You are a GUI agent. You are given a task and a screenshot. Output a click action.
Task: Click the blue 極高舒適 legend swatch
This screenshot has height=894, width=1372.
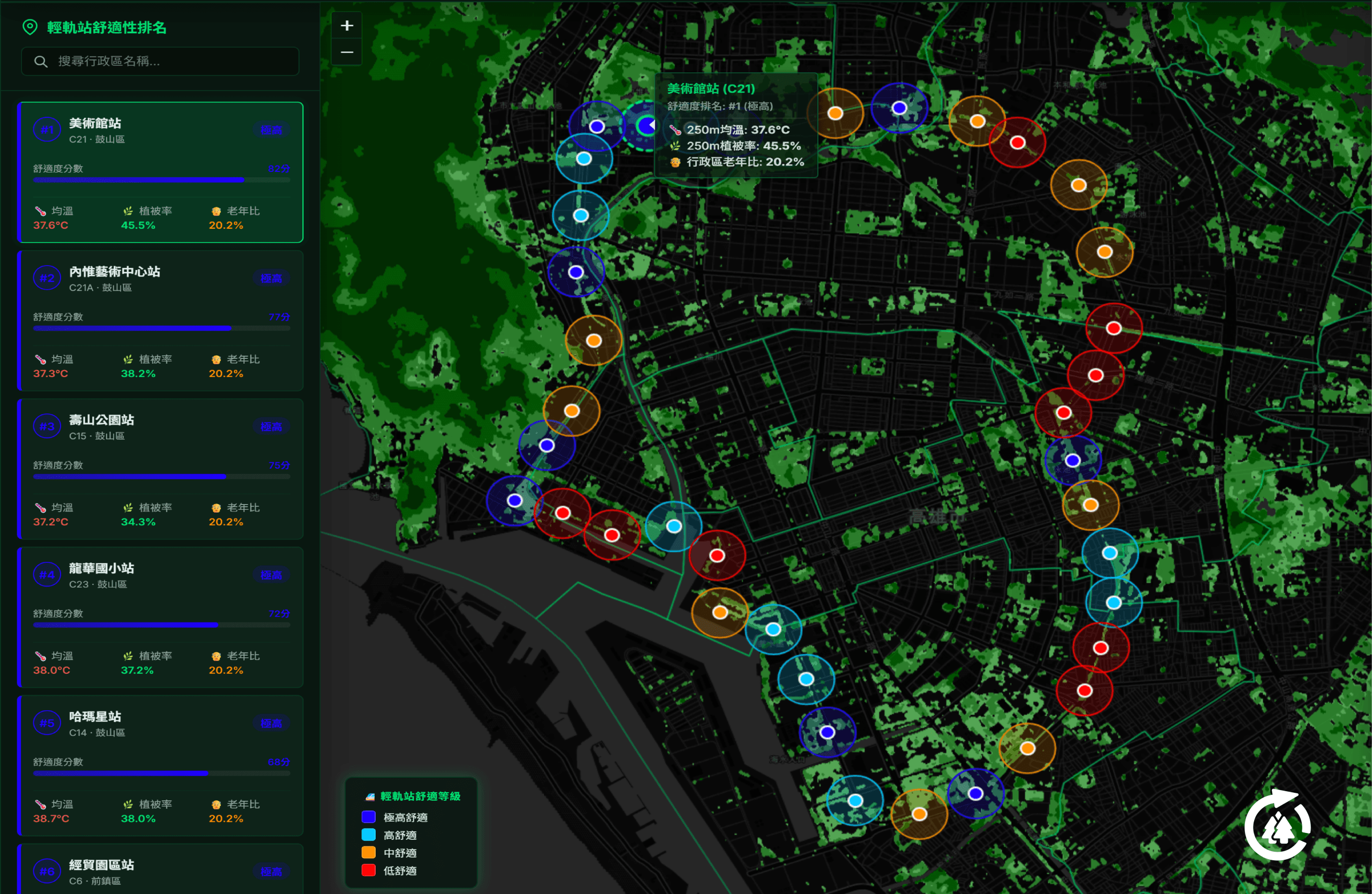[368, 817]
